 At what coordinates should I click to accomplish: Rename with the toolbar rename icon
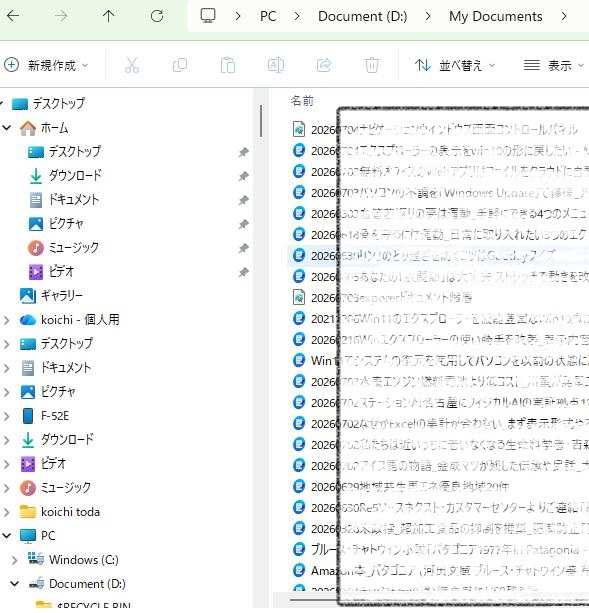coord(276,65)
